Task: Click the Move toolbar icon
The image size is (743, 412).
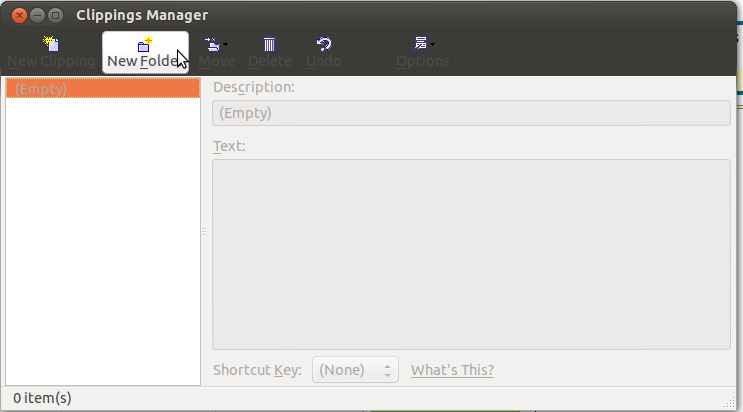Action: coord(212,44)
